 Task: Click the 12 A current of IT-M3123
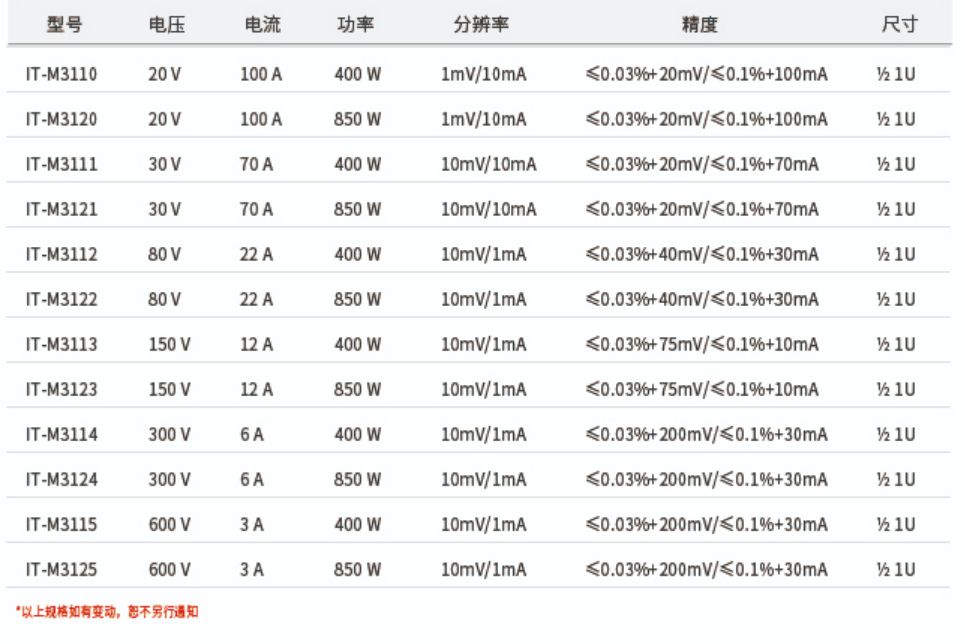256,390
